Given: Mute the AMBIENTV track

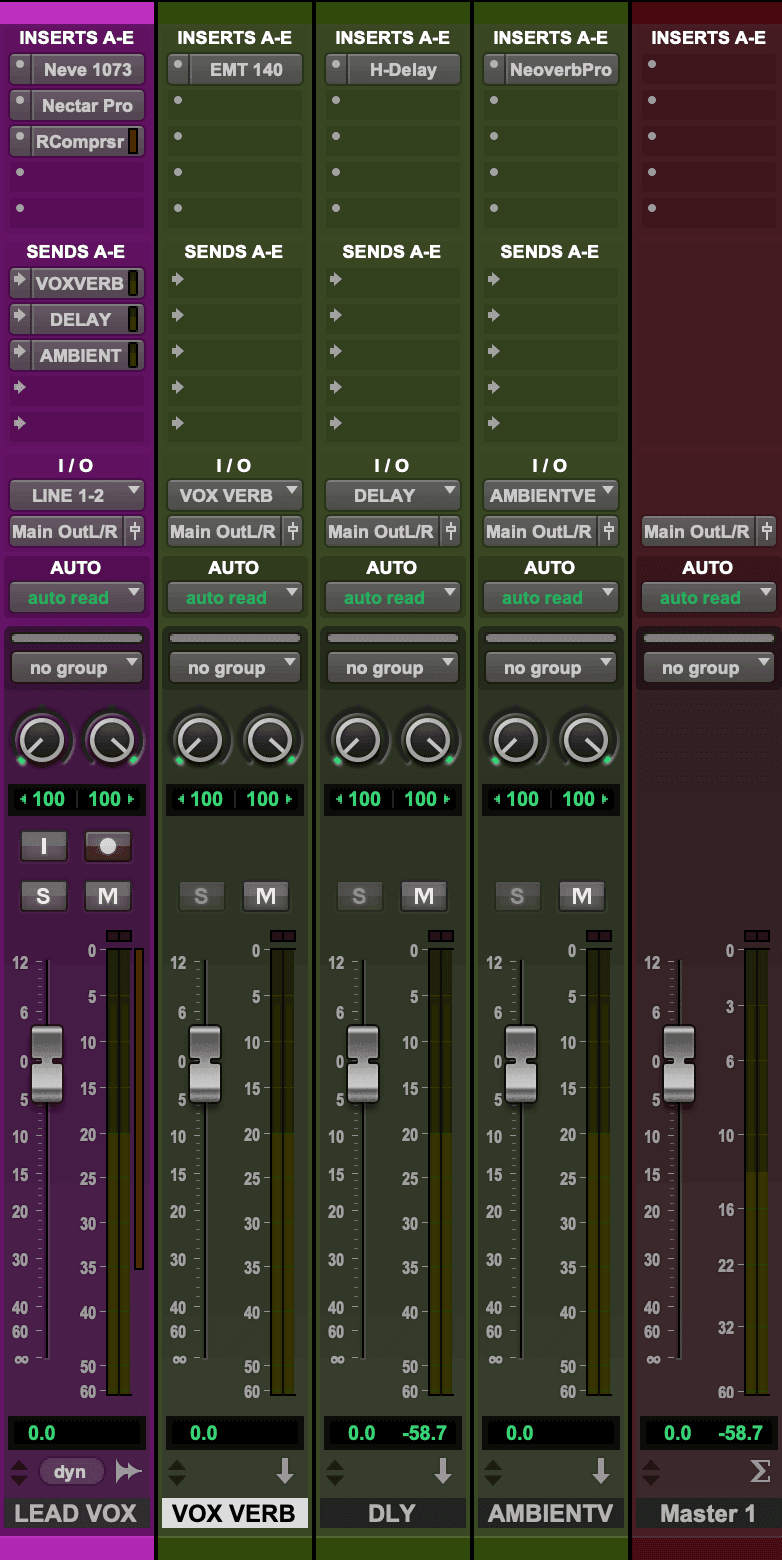Looking at the screenshot, I should click(582, 896).
